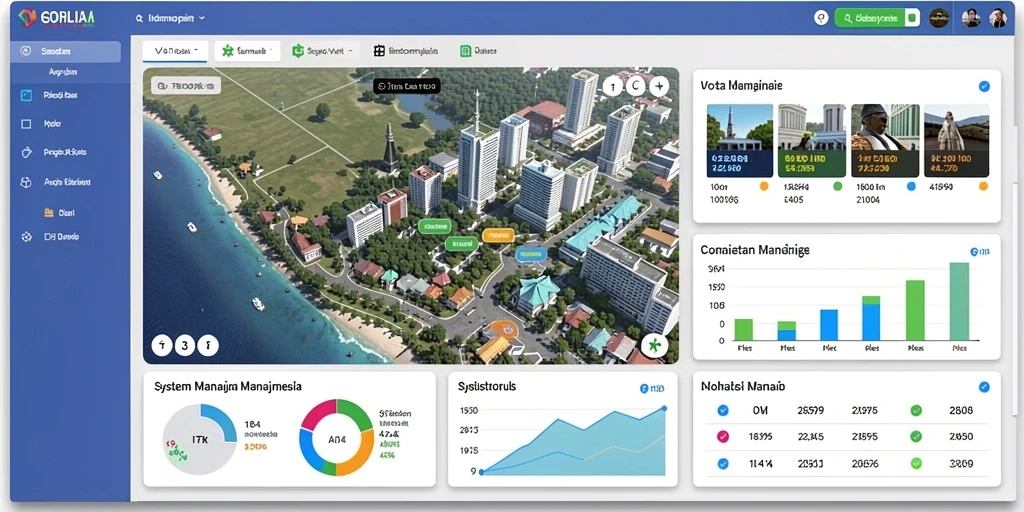The image size is (1024, 512).
Task: Click the grey label chip at map top-left
Action: tap(186, 86)
